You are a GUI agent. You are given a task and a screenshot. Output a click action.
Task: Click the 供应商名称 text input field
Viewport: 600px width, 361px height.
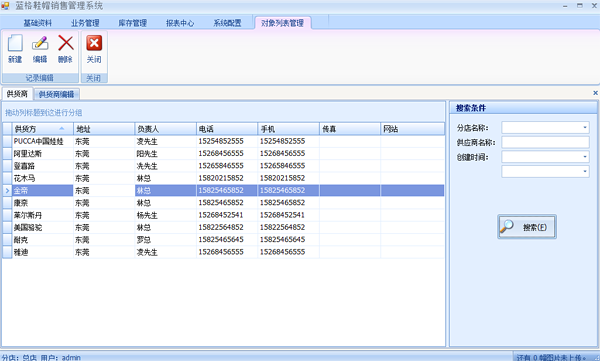545,142
